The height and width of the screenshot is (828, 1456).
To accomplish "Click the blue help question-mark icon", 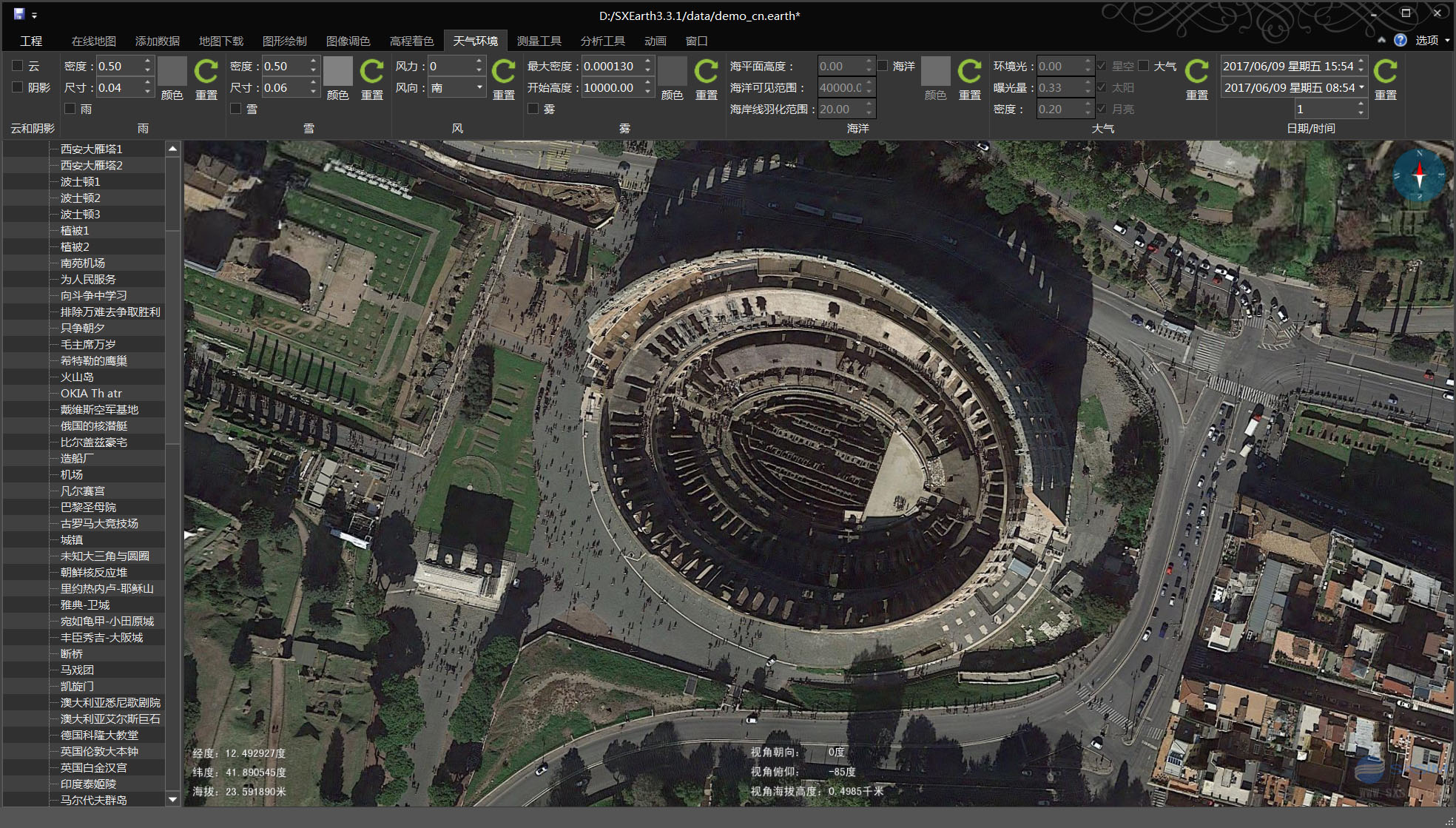I will (1400, 40).
